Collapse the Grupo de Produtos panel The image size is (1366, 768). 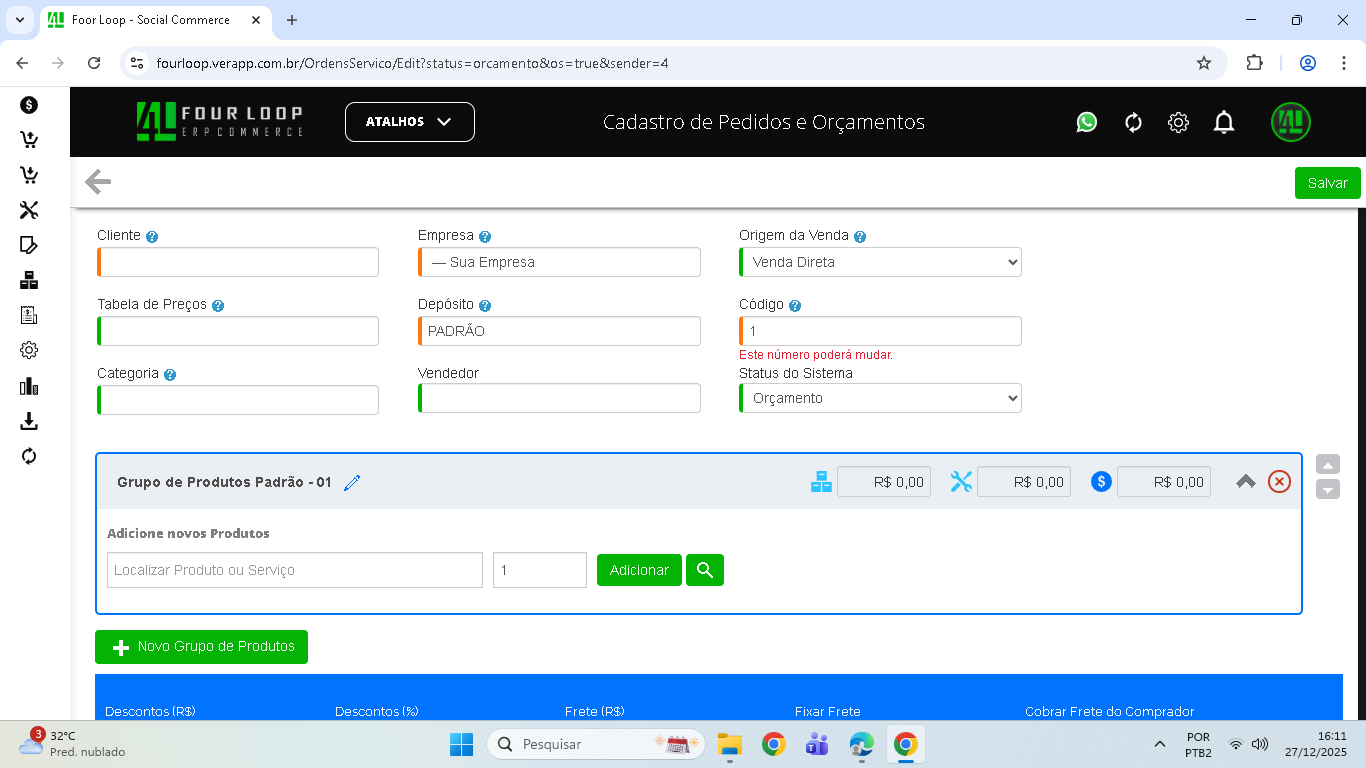click(x=1246, y=482)
